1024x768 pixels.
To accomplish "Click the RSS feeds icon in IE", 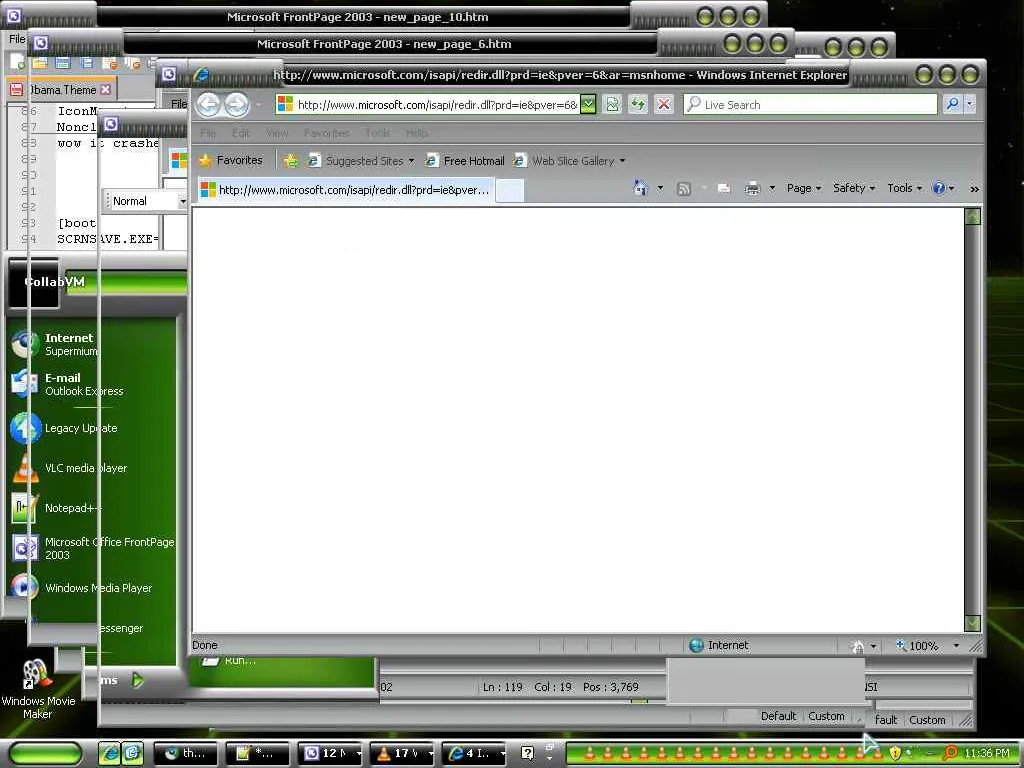I will 684,189.
